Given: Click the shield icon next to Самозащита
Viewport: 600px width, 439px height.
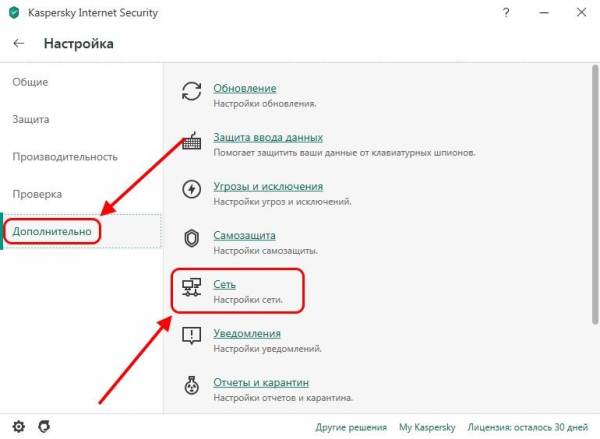Looking at the screenshot, I should [x=191, y=238].
